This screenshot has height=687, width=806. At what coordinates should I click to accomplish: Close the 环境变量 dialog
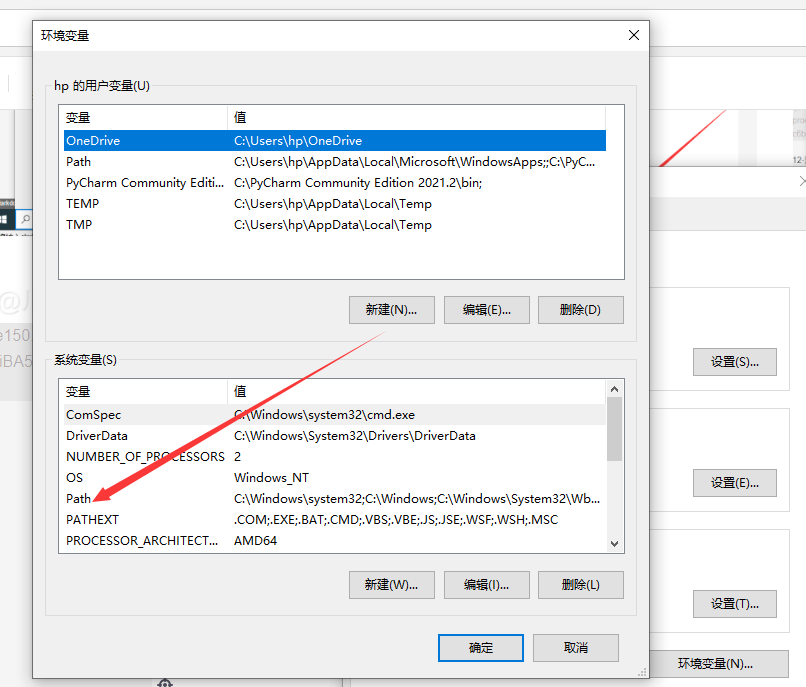point(634,35)
